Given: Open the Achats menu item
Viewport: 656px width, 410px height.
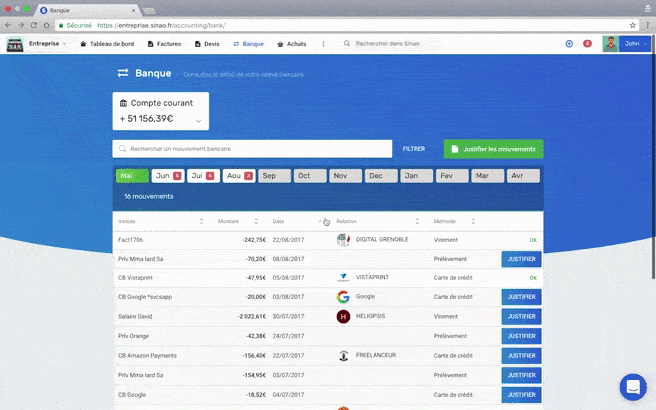Looking at the screenshot, I should click(292, 44).
